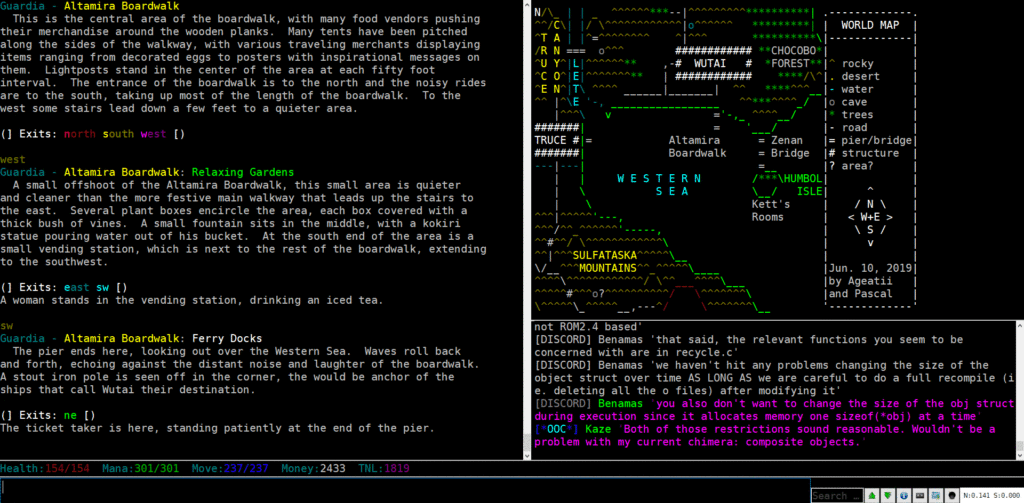
Task: Click the W E S T E R N sea label
Action: tap(659, 179)
